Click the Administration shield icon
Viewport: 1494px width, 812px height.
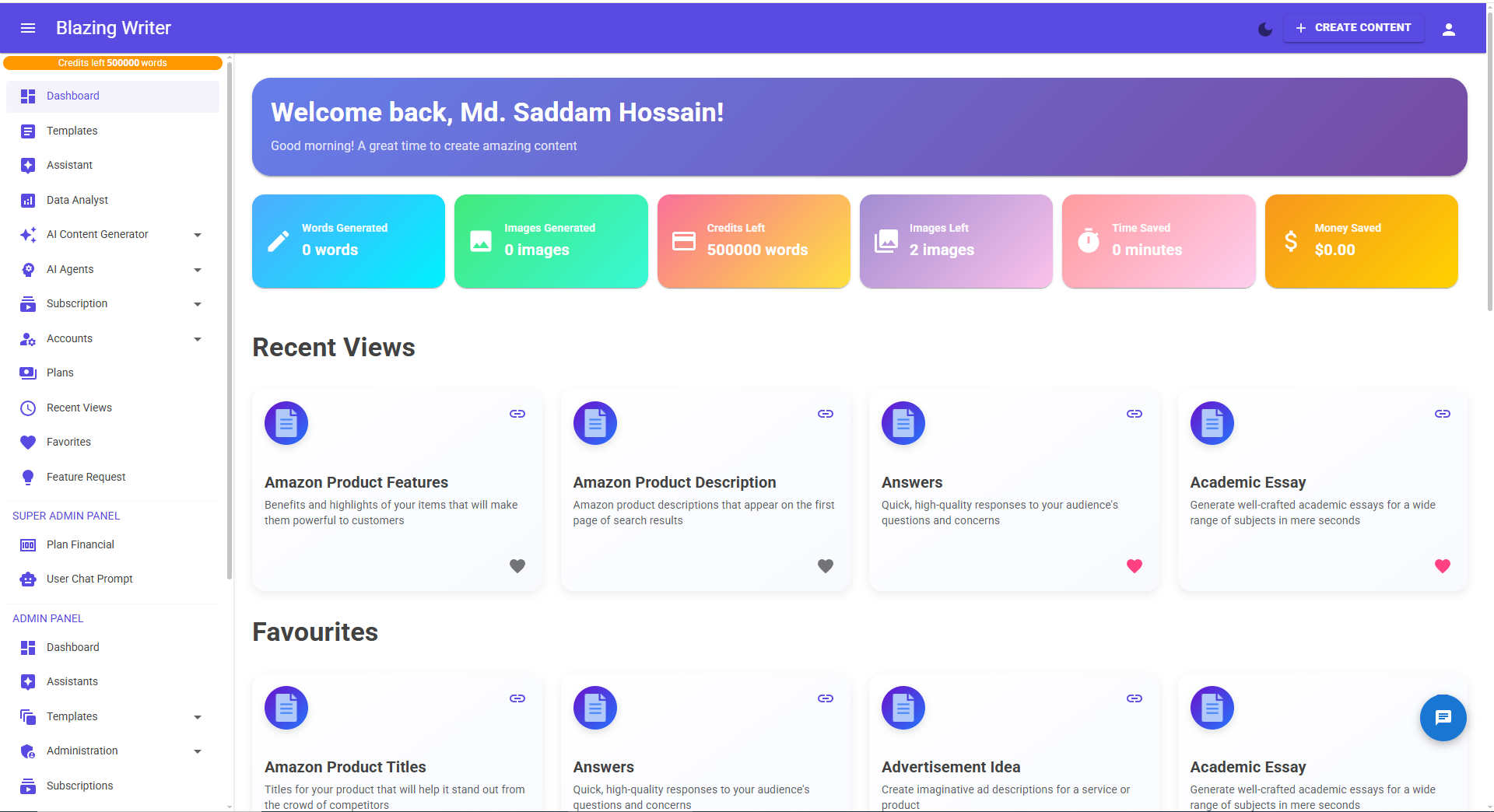[28, 751]
